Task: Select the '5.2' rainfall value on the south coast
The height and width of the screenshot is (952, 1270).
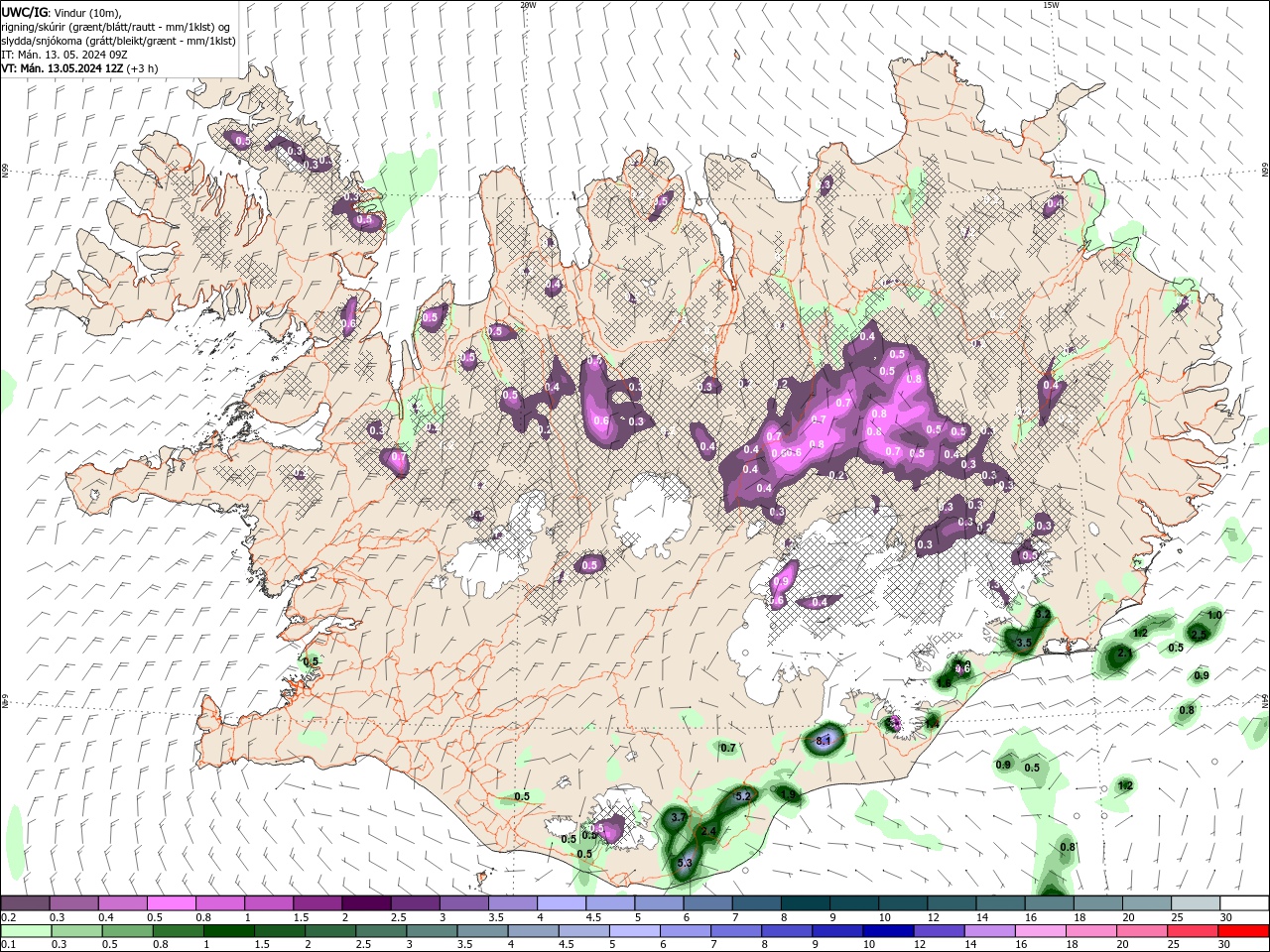Action: click(x=744, y=796)
